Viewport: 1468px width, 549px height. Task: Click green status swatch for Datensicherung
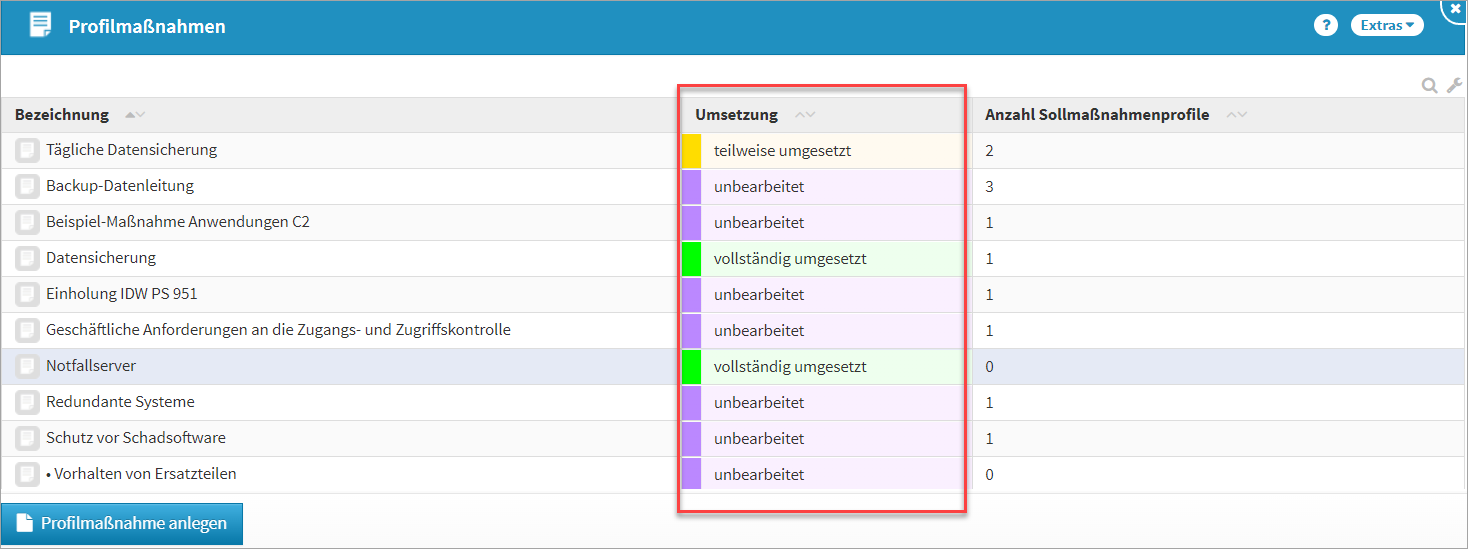click(x=691, y=259)
